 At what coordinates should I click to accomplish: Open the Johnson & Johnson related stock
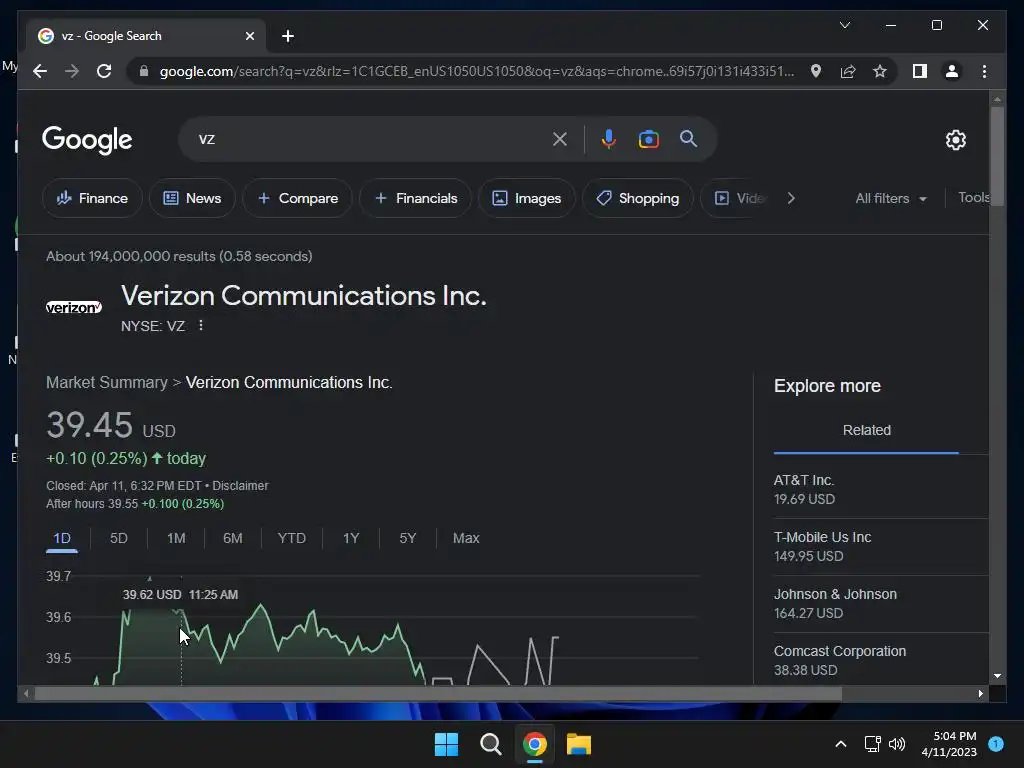(881, 603)
